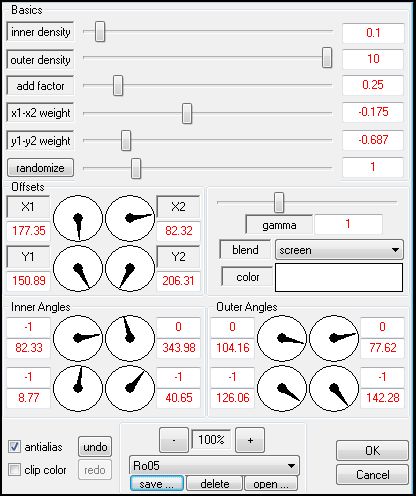
Task: Click the inner angle dial showing 40.65
Action: 130,388
